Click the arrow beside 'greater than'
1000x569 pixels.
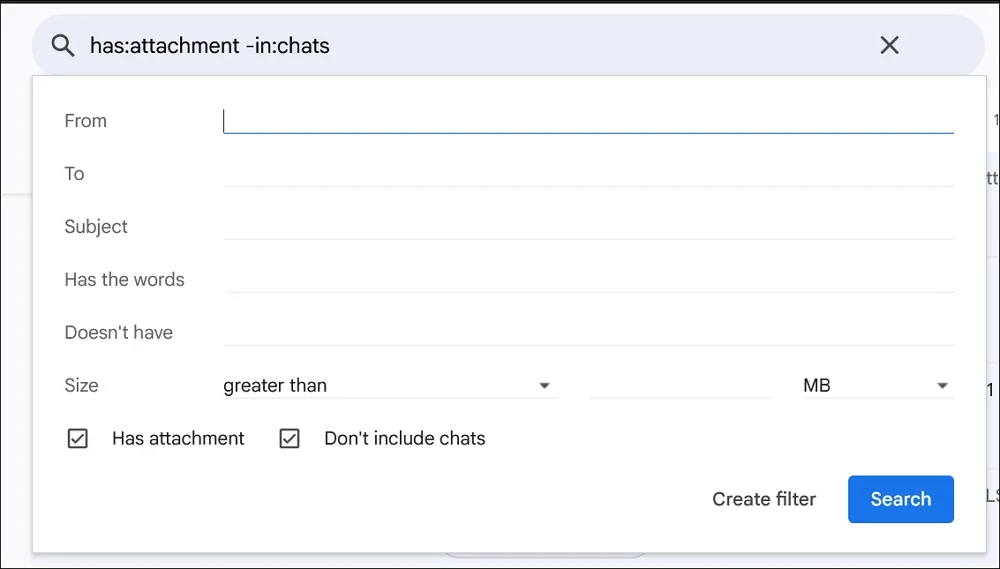[544, 386]
